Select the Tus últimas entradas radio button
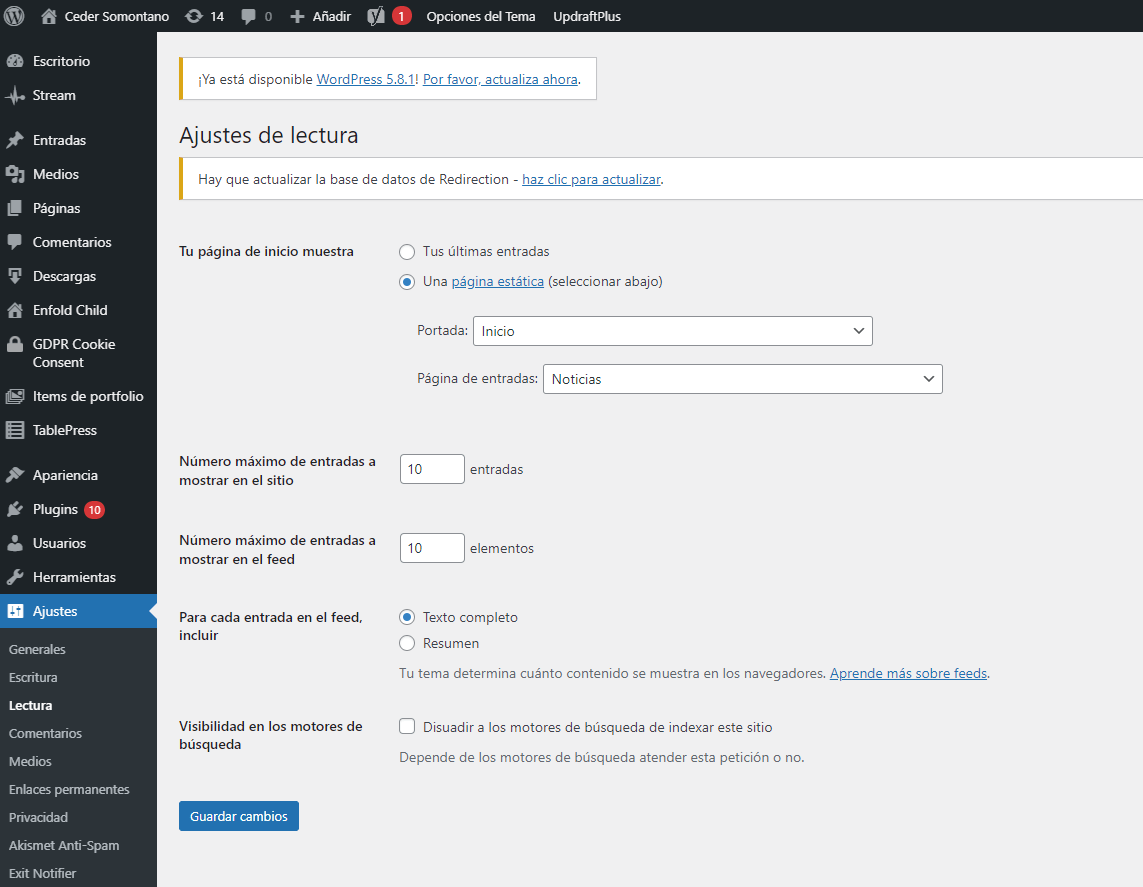This screenshot has width=1143, height=887. coord(407,251)
